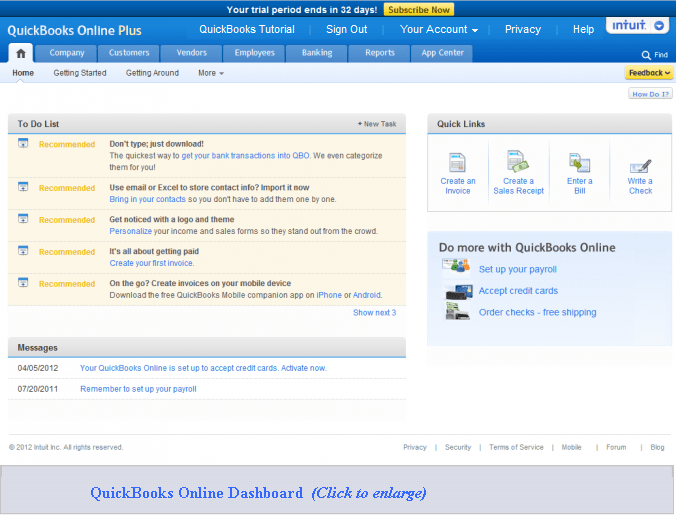
Task: View the Reports tab
Action: 379,53
